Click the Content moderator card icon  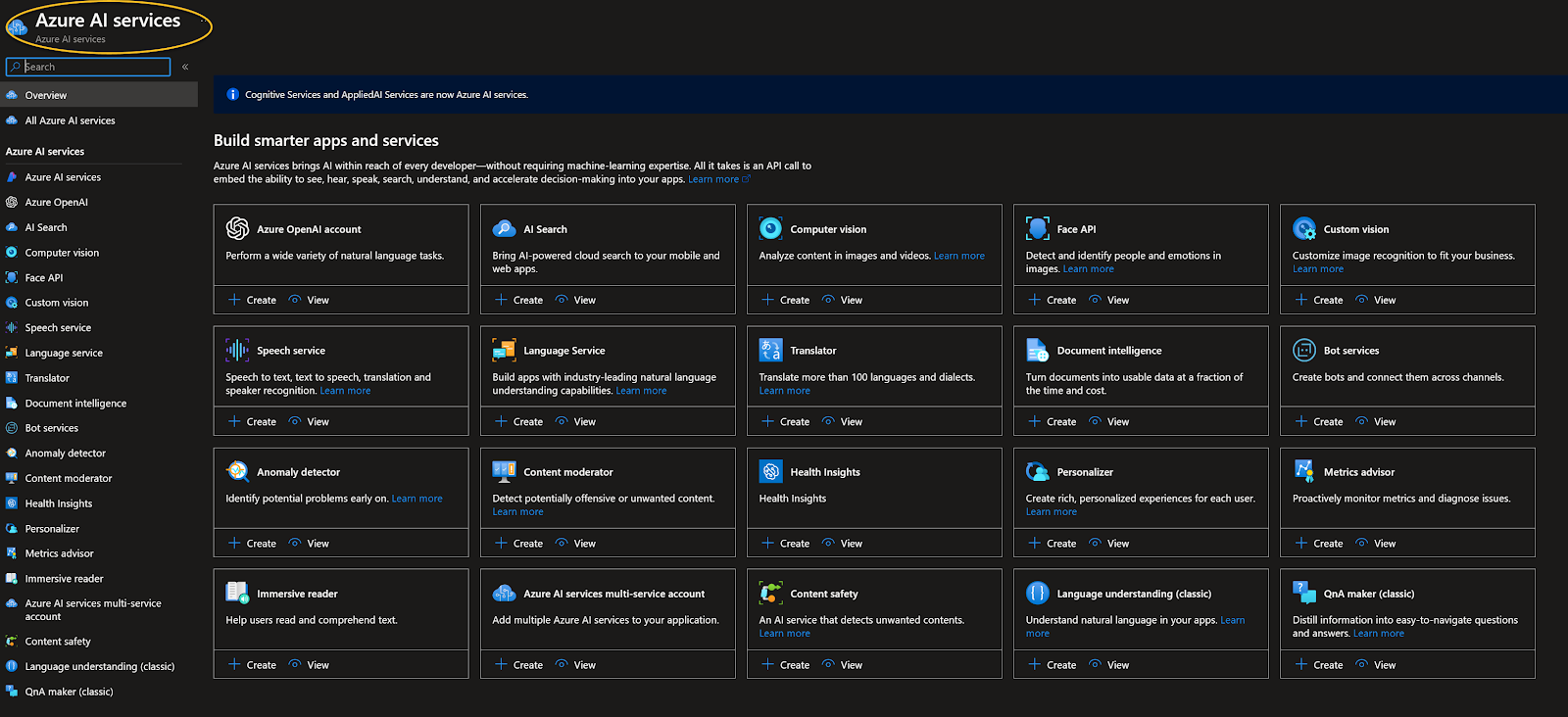(504, 471)
